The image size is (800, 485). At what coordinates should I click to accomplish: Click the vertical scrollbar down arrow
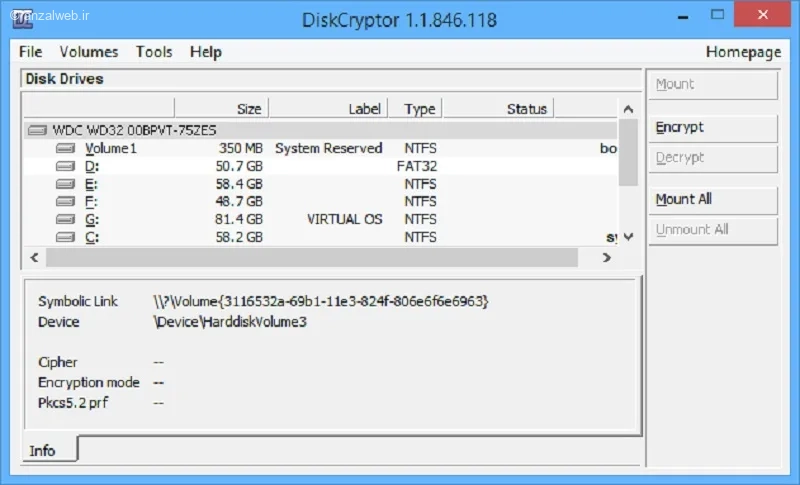pyautogui.click(x=629, y=237)
